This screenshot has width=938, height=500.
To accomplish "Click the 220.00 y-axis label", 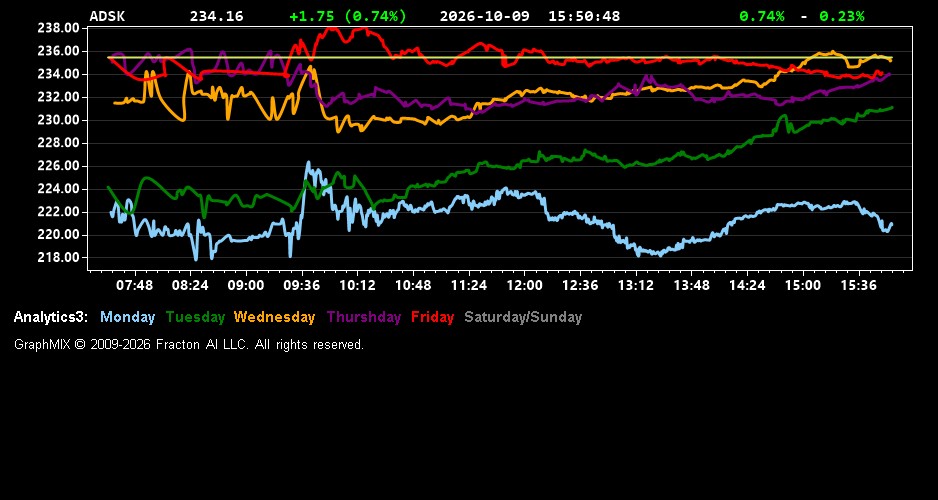I will tap(58, 234).
